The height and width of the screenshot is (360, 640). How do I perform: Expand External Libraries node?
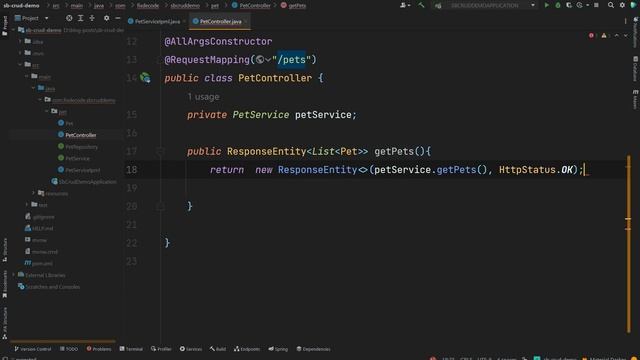[x=13, y=275]
